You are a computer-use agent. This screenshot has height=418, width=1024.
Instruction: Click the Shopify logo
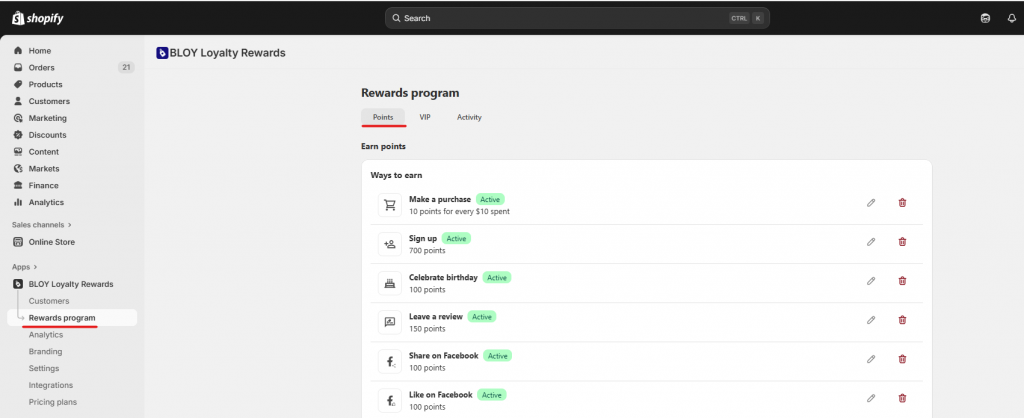pyautogui.click(x=37, y=17)
